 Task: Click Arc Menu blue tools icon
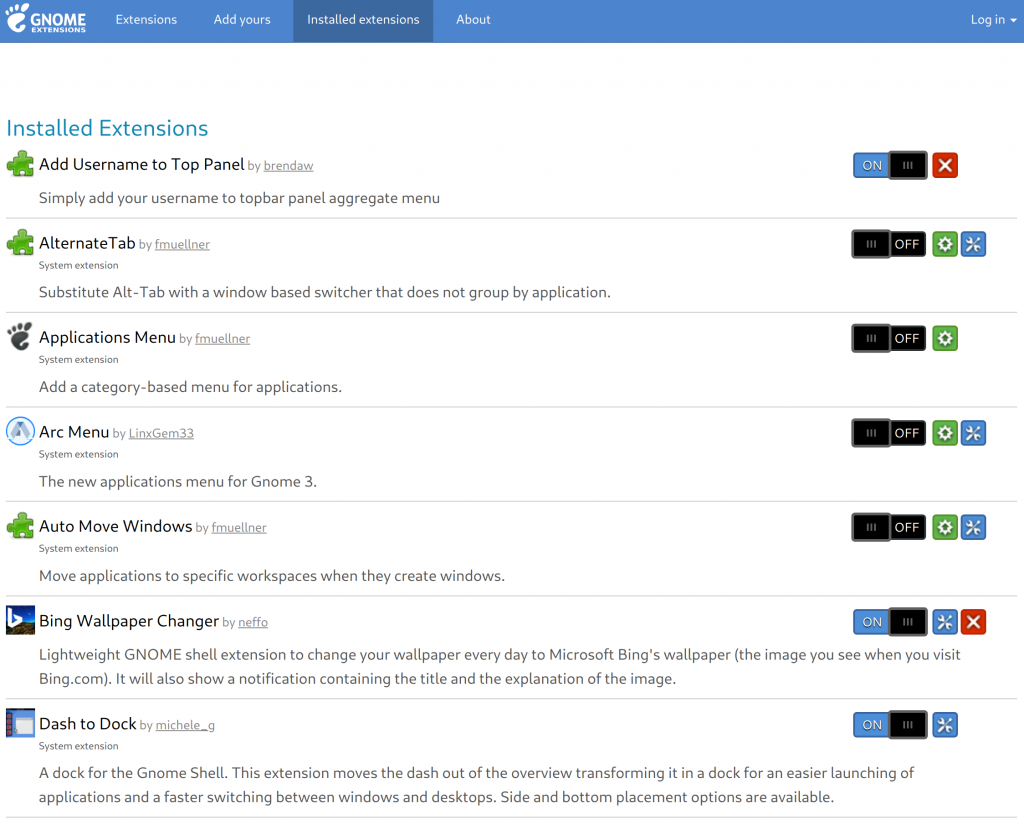(973, 433)
